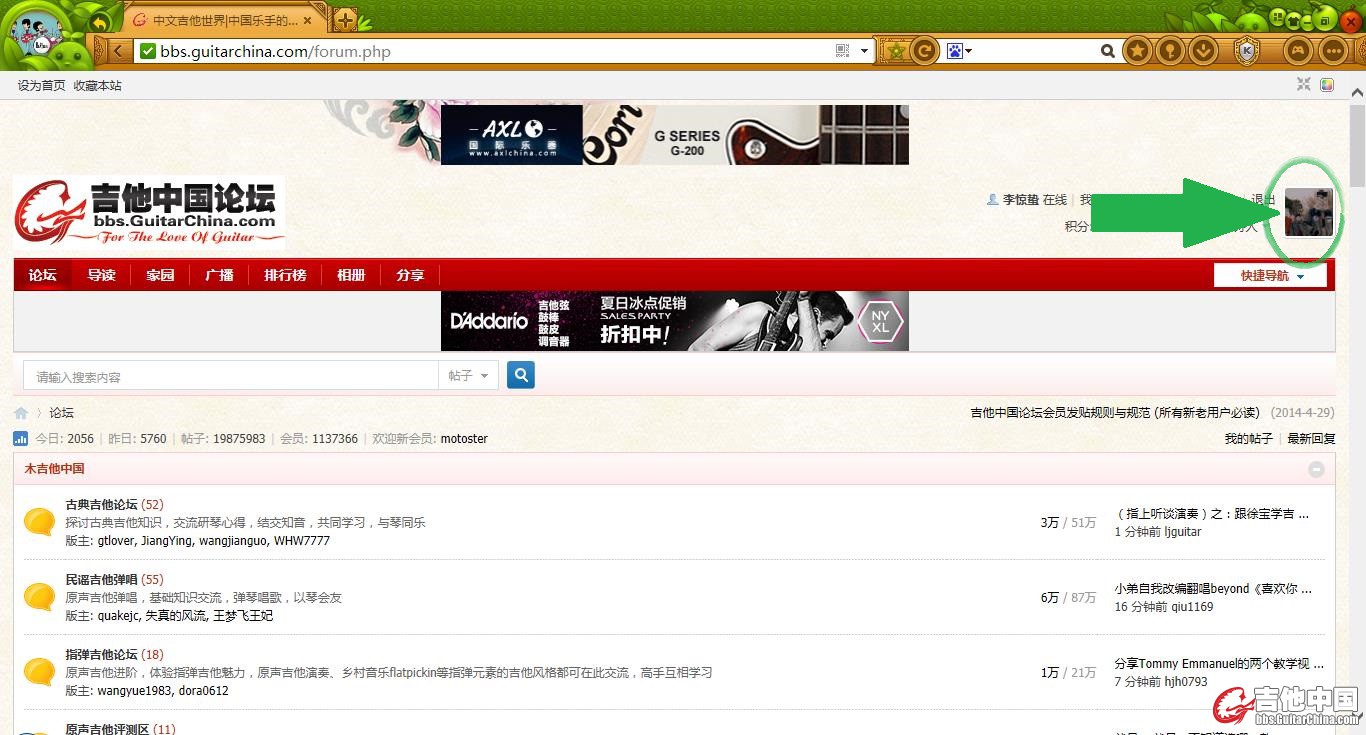The width and height of the screenshot is (1366, 735).
Task: Click the blue bar-chart statistics icon
Action: tap(21, 438)
